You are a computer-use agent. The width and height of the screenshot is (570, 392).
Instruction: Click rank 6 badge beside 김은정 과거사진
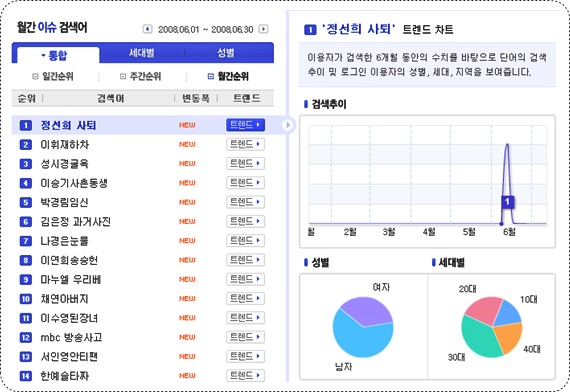25,222
